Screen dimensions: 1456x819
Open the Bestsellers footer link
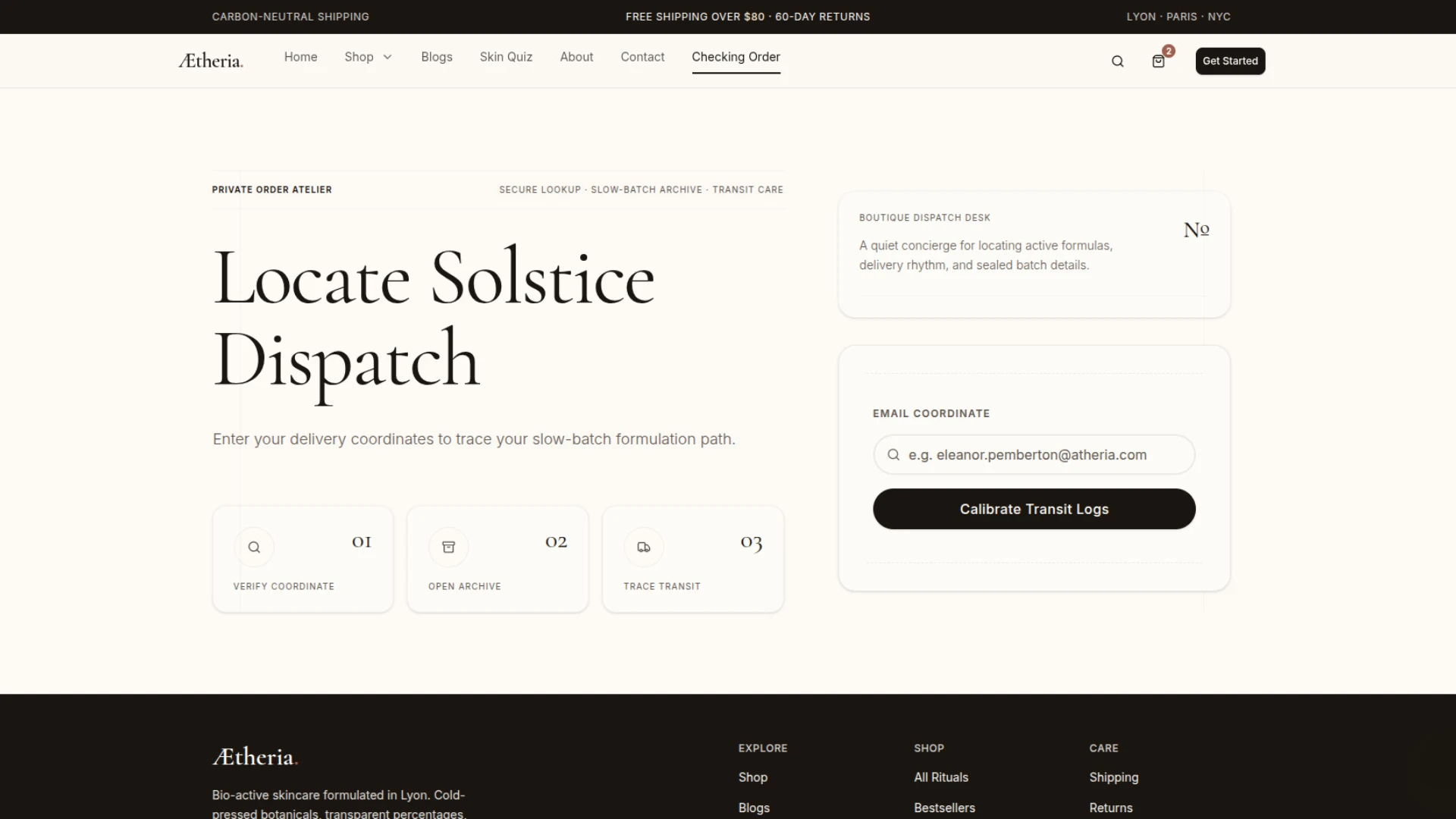coord(944,808)
